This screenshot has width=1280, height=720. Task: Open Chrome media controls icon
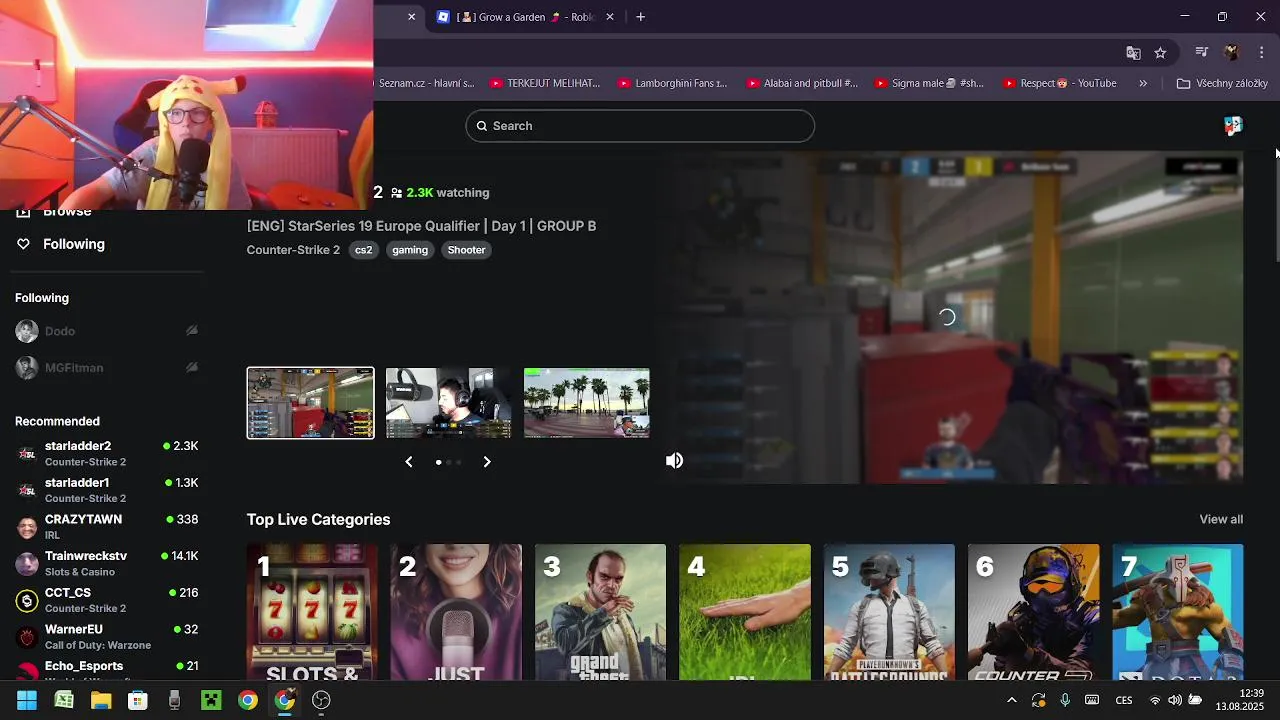[1202, 52]
